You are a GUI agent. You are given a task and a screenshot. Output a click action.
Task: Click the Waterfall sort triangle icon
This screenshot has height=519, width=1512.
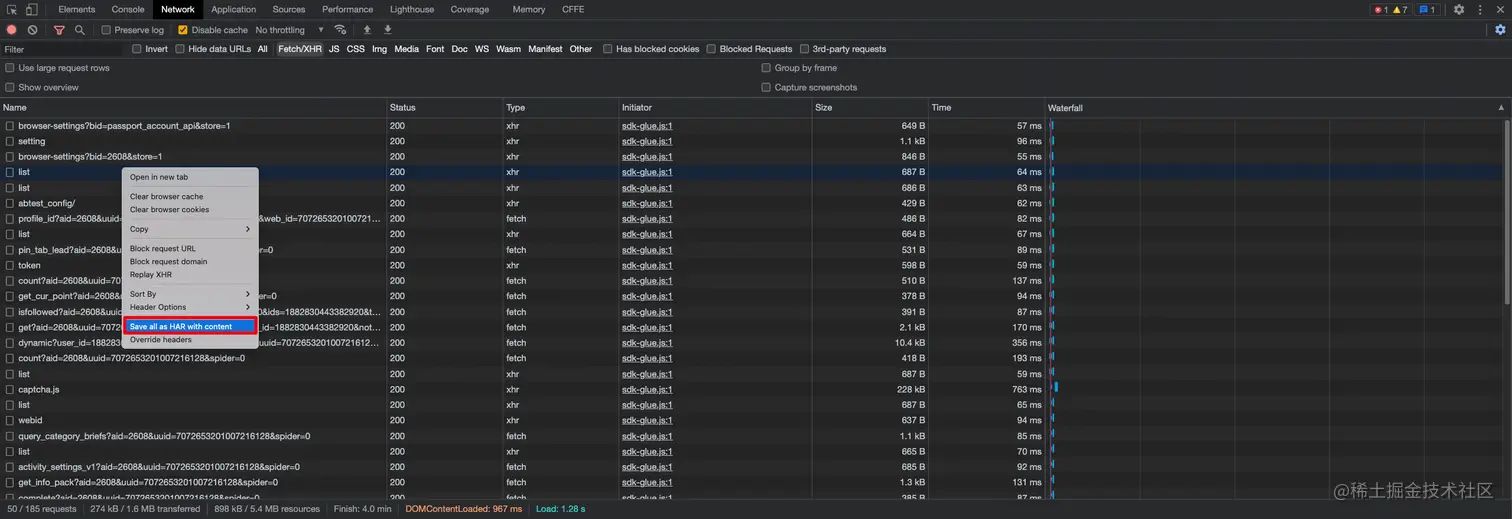point(1500,108)
